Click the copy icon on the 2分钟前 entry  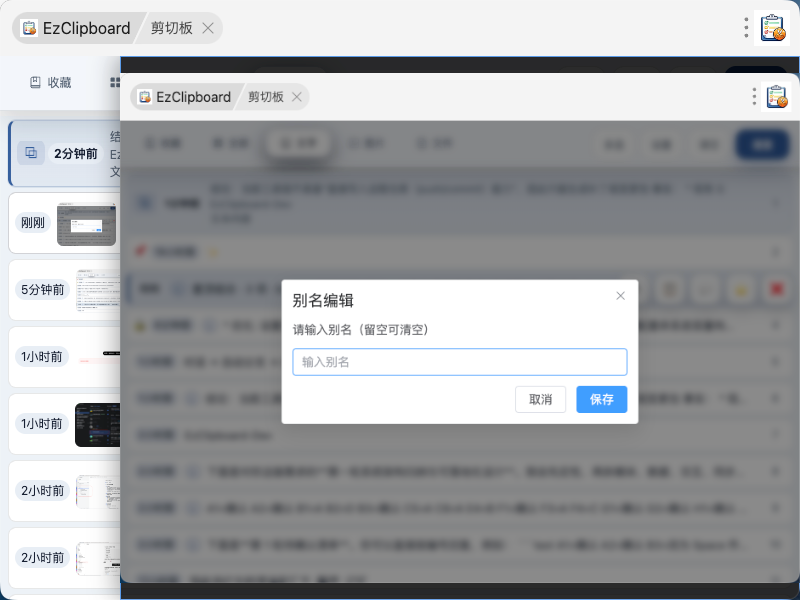pos(31,153)
